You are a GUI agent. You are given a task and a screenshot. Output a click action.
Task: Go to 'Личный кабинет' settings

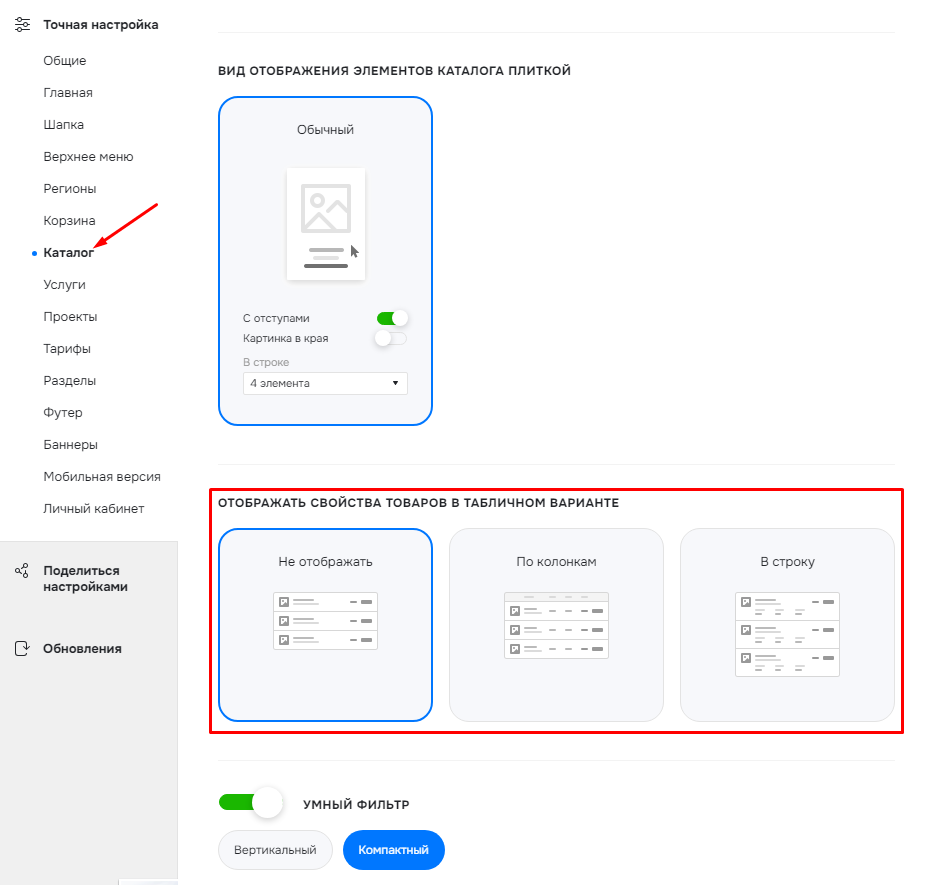[93, 508]
